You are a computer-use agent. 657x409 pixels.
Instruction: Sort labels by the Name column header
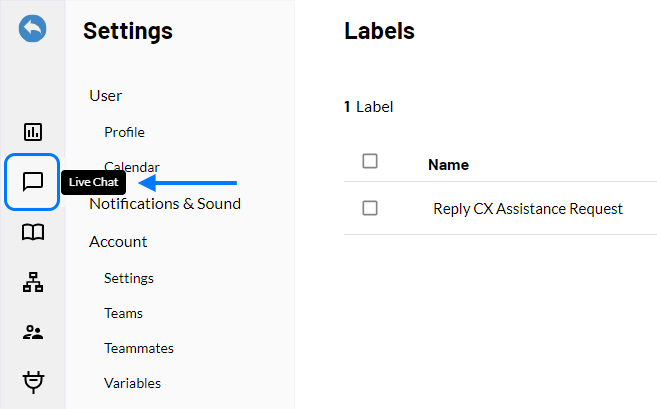[x=448, y=165]
